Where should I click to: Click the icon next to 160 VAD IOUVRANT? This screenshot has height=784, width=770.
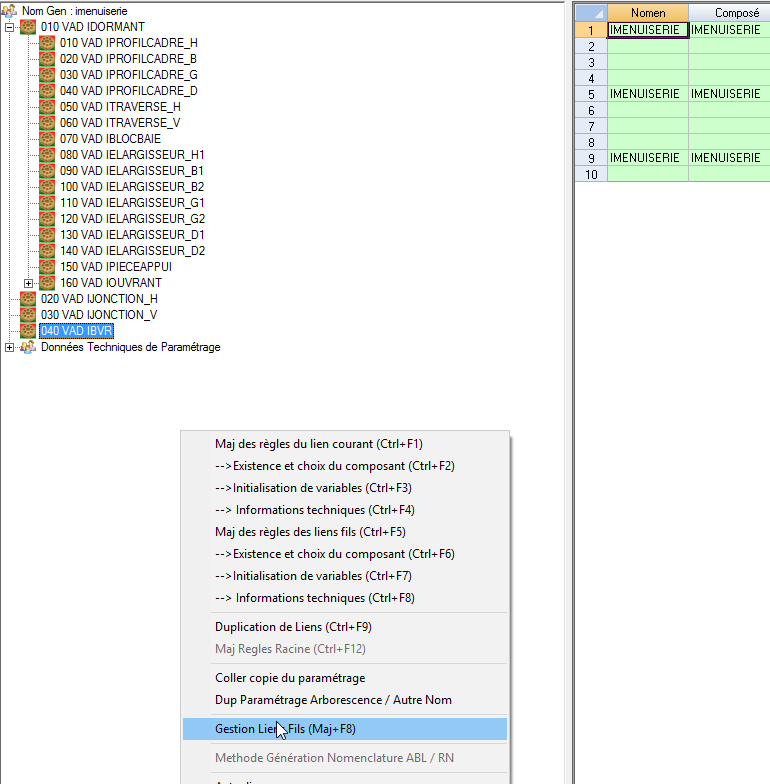[x=47, y=283]
